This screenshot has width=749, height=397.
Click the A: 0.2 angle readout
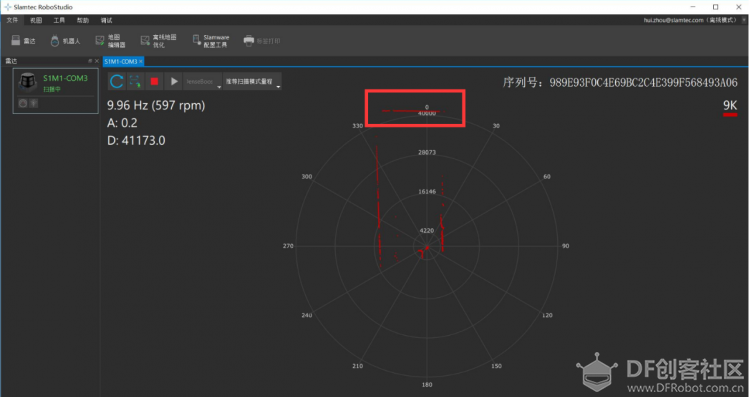click(122, 123)
